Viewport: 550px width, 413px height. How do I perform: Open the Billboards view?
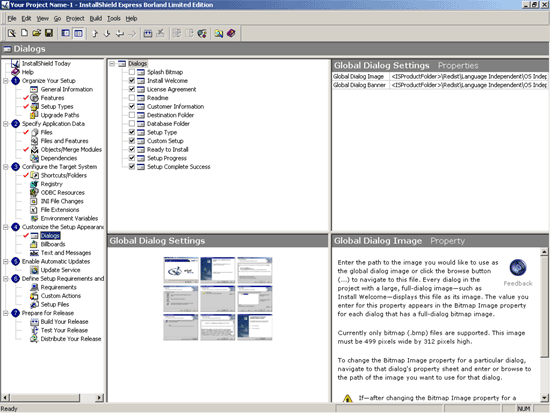click(53, 244)
